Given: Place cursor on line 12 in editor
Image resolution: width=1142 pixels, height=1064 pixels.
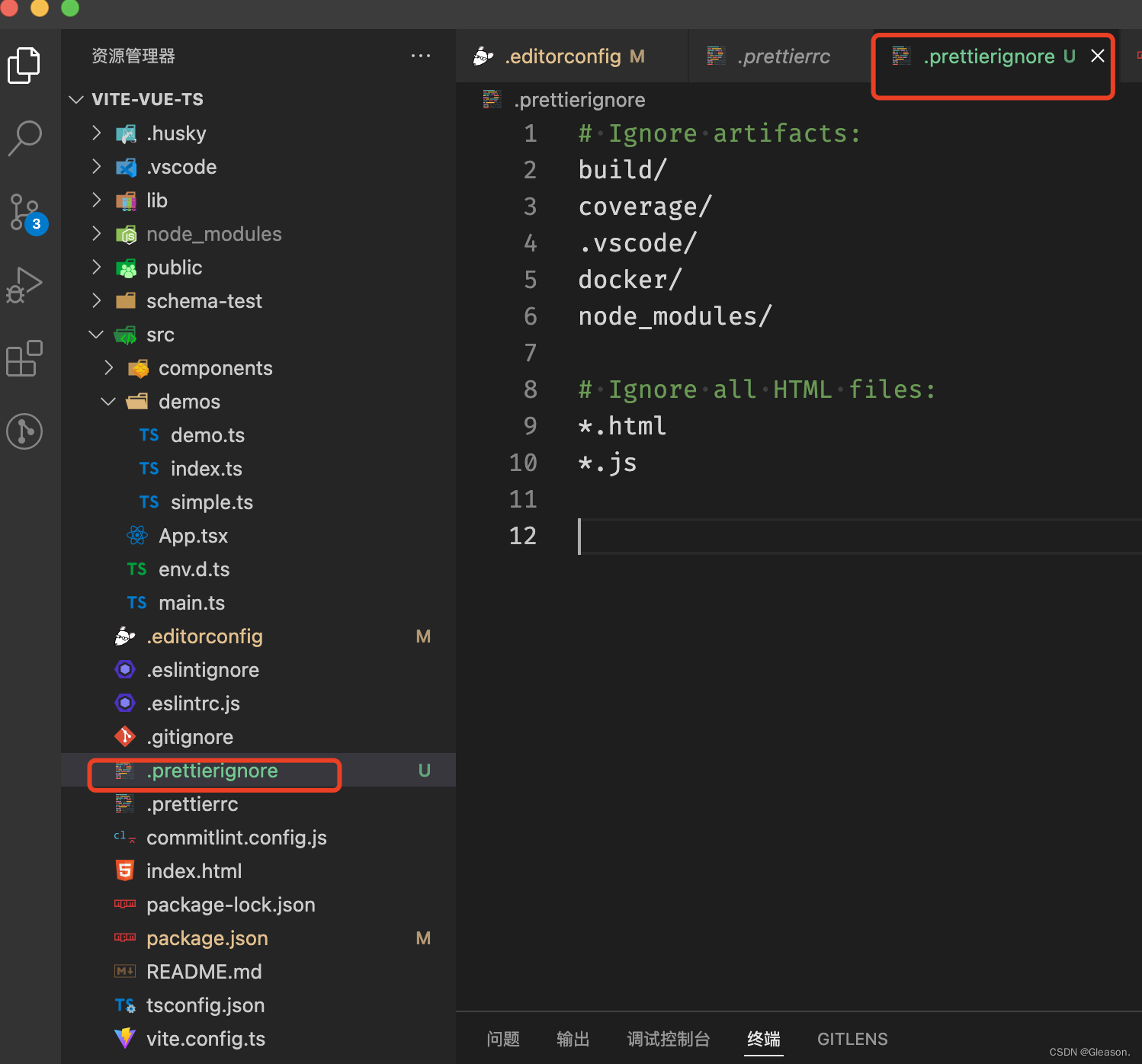Looking at the screenshot, I should click(860, 536).
